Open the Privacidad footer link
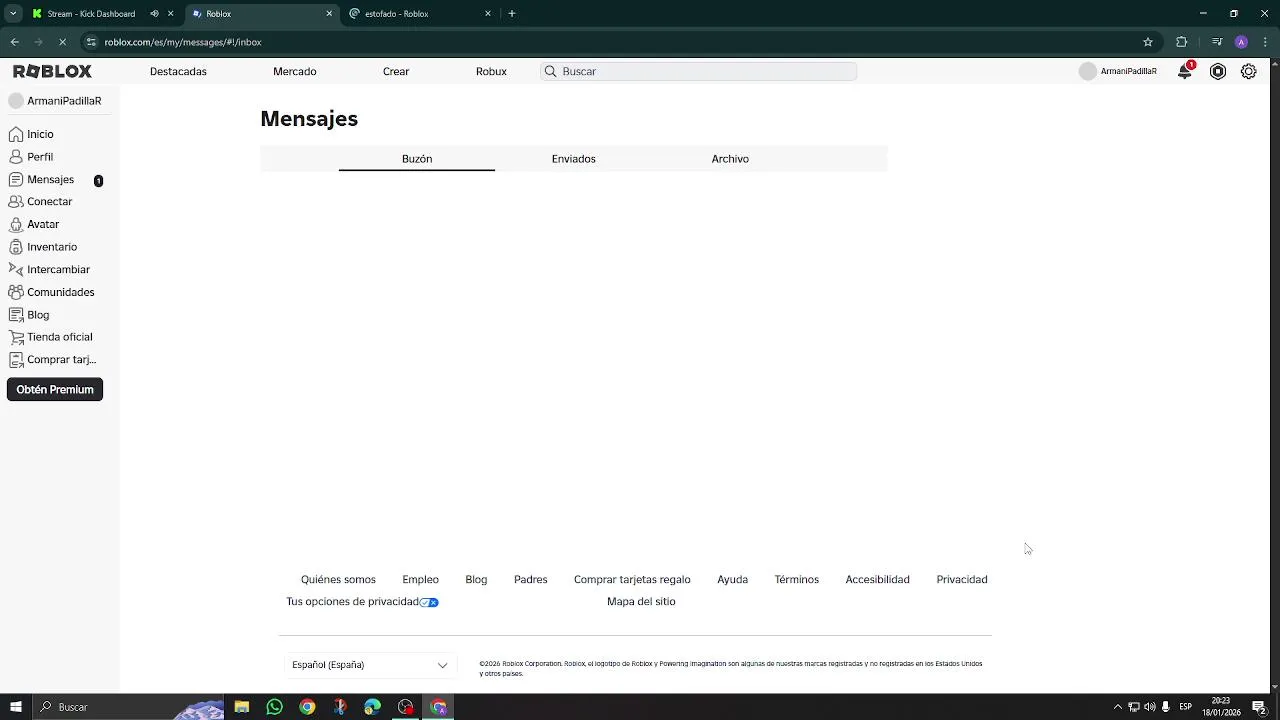The width and height of the screenshot is (1280, 720). point(962,580)
